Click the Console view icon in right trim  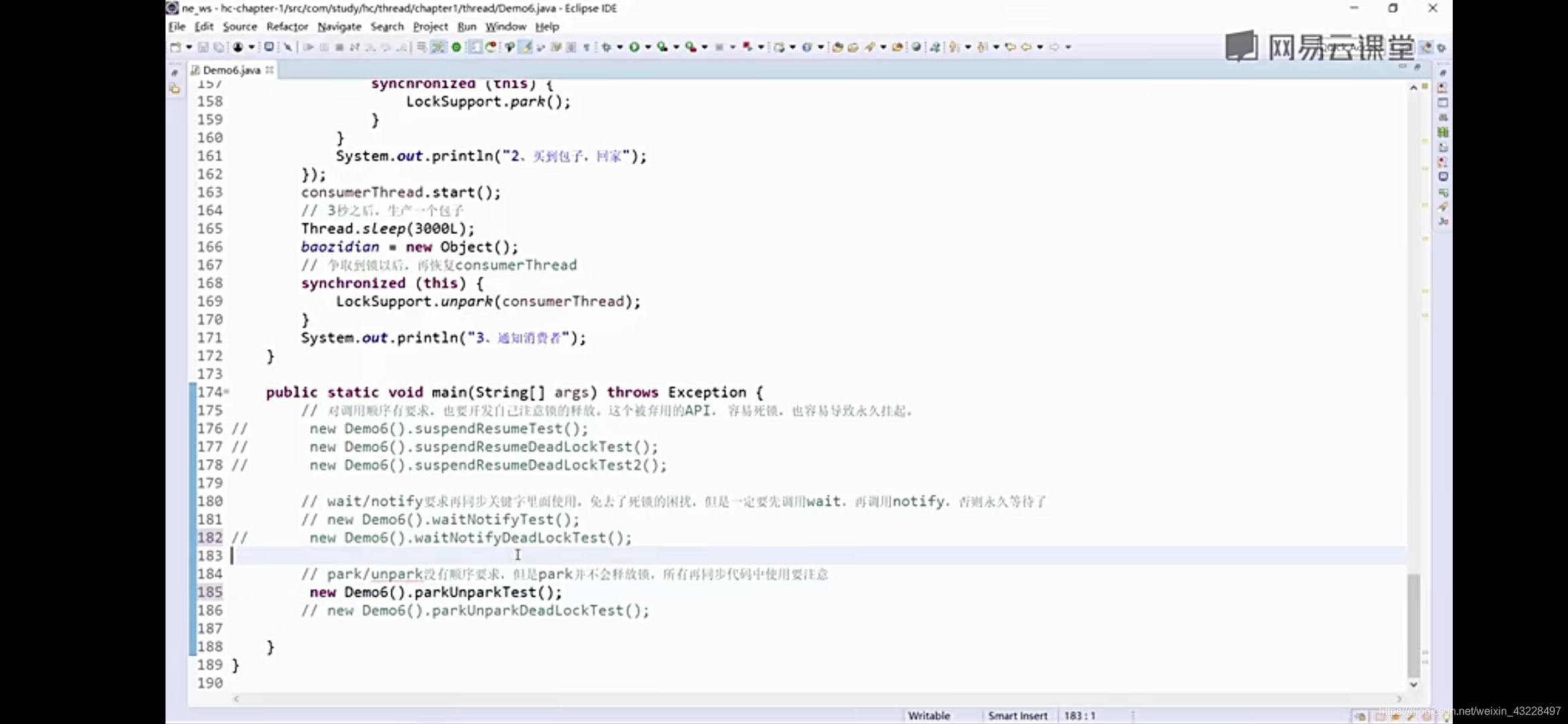[x=1443, y=177]
